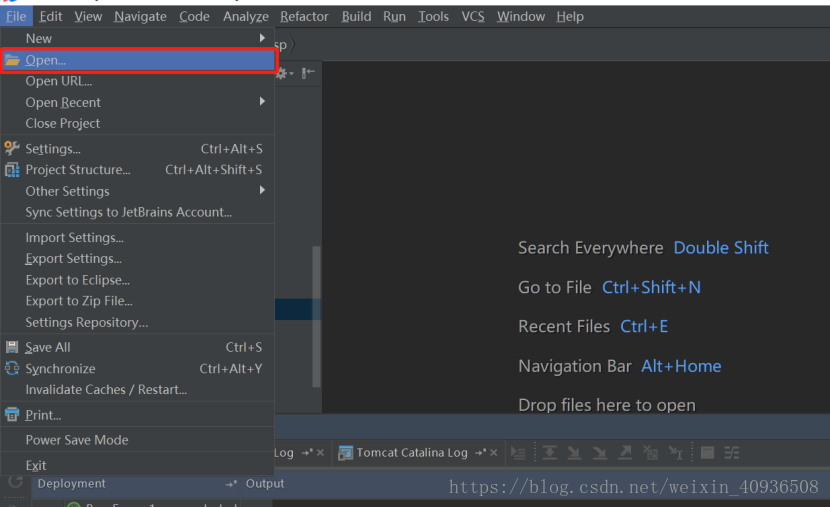This screenshot has width=830, height=507.
Task: Click the Open folder icon in File menu
Action: click(x=12, y=60)
